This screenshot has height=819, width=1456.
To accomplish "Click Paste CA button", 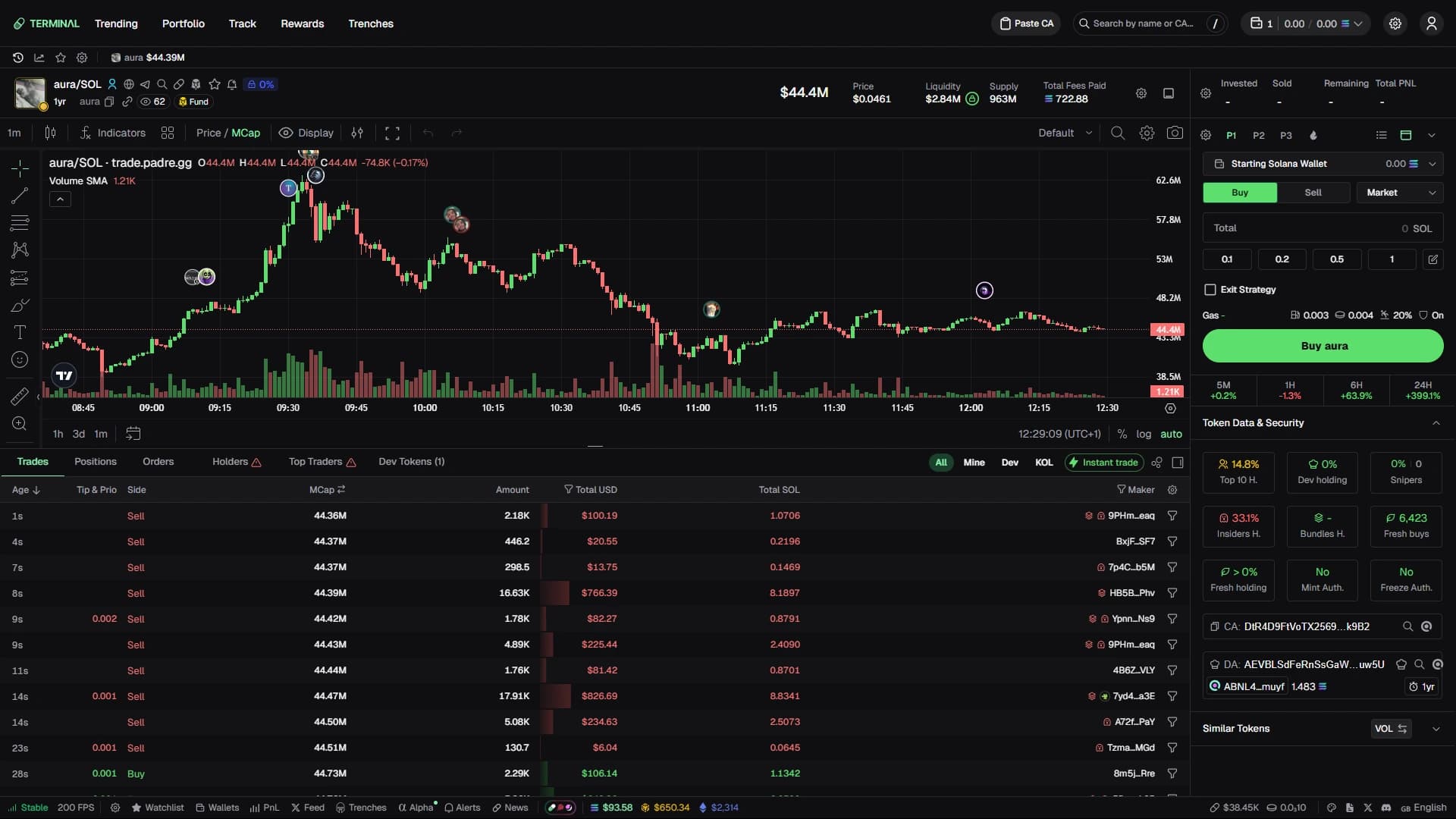I will 1026,24.
